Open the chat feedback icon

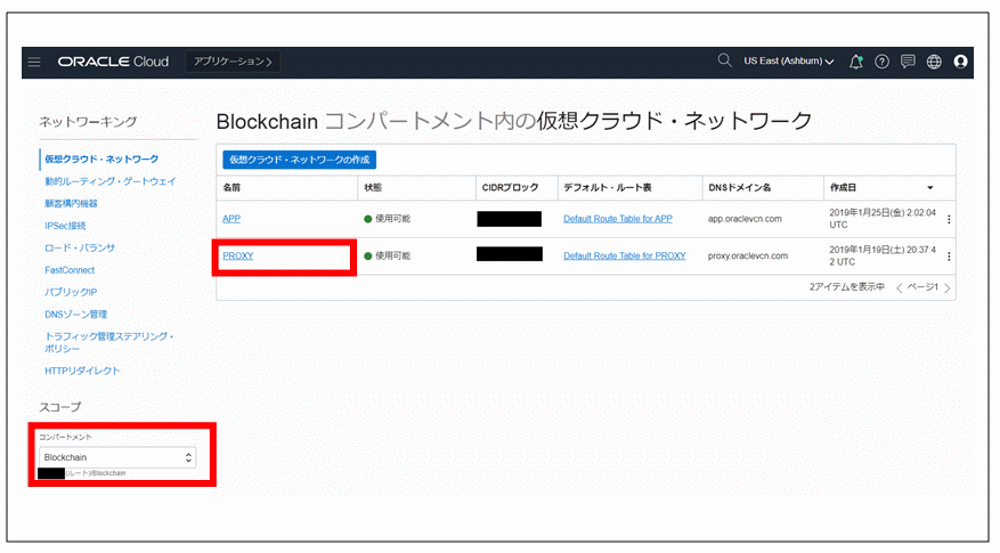(908, 62)
